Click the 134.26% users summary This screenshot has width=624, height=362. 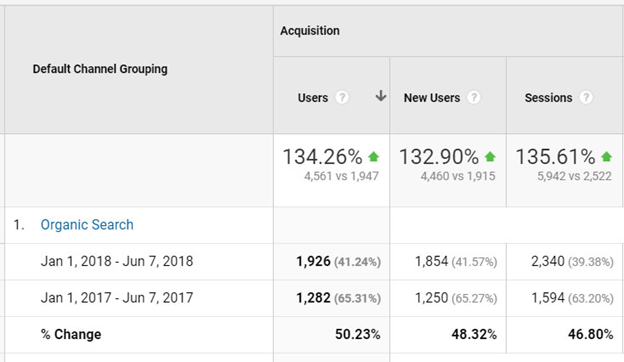(x=322, y=157)
